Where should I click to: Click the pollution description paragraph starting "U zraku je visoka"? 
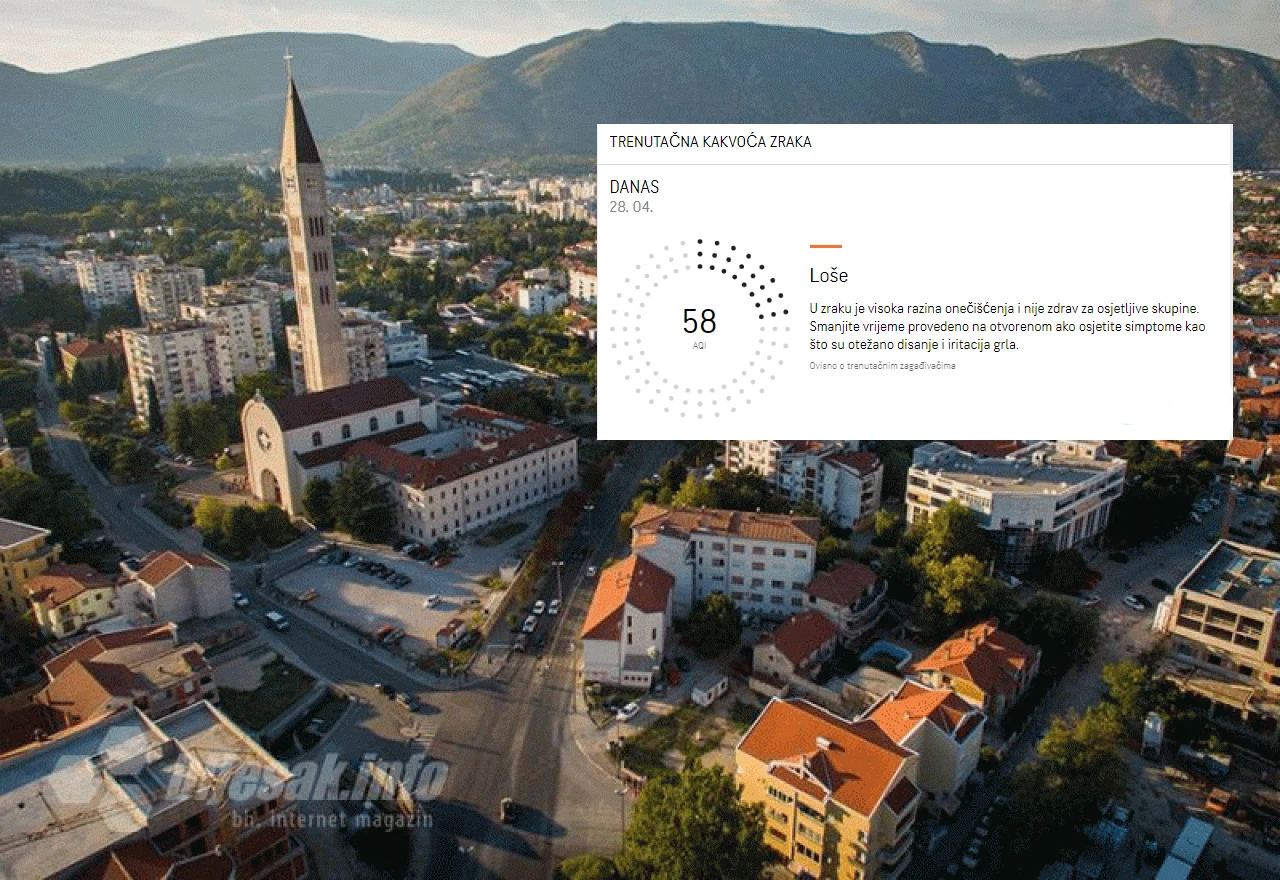click(1007, 326)
